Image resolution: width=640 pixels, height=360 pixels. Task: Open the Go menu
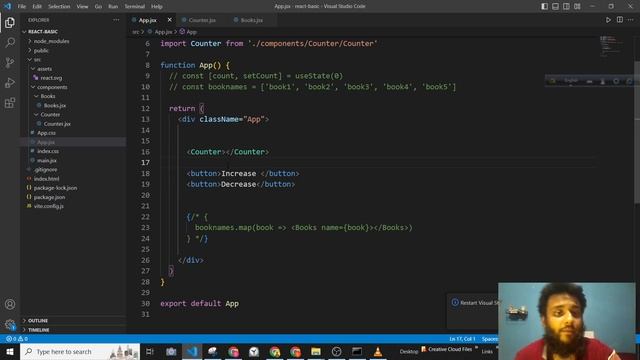pos(98,6)
